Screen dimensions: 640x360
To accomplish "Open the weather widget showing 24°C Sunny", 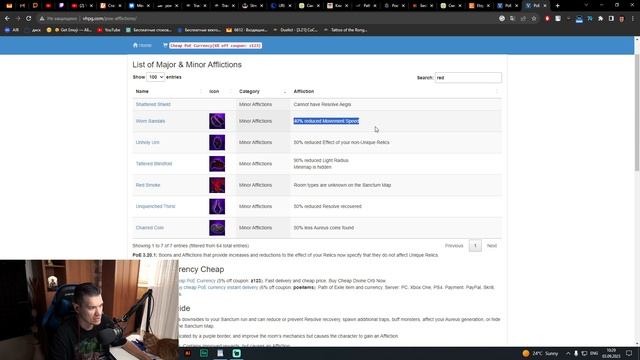I will point(540,353).
